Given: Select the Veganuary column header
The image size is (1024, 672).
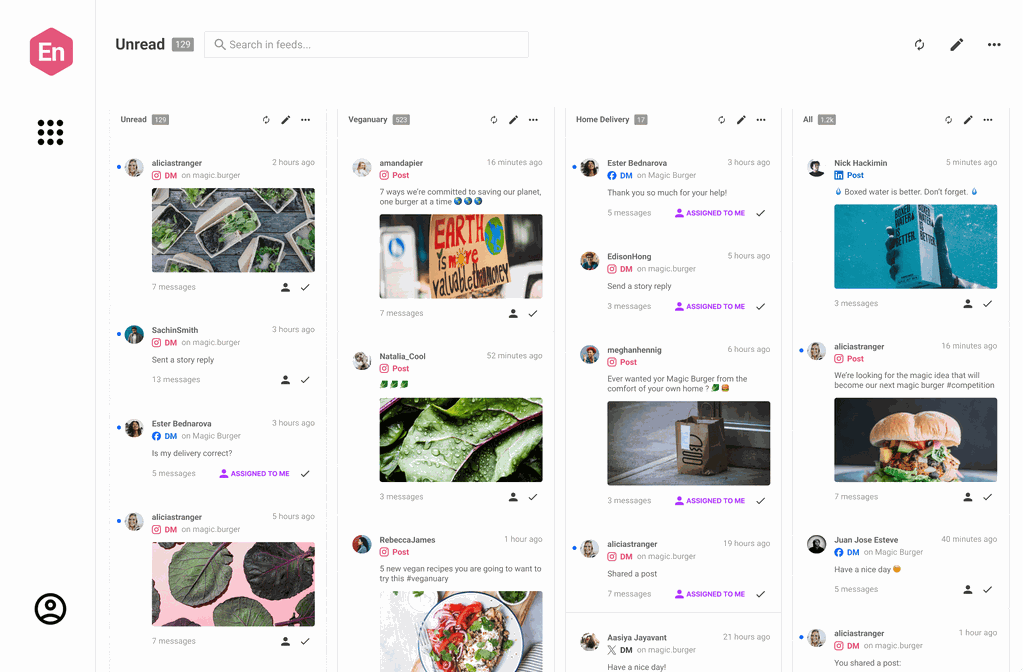Looking at the screenshot, I should (x=367, y=120).
